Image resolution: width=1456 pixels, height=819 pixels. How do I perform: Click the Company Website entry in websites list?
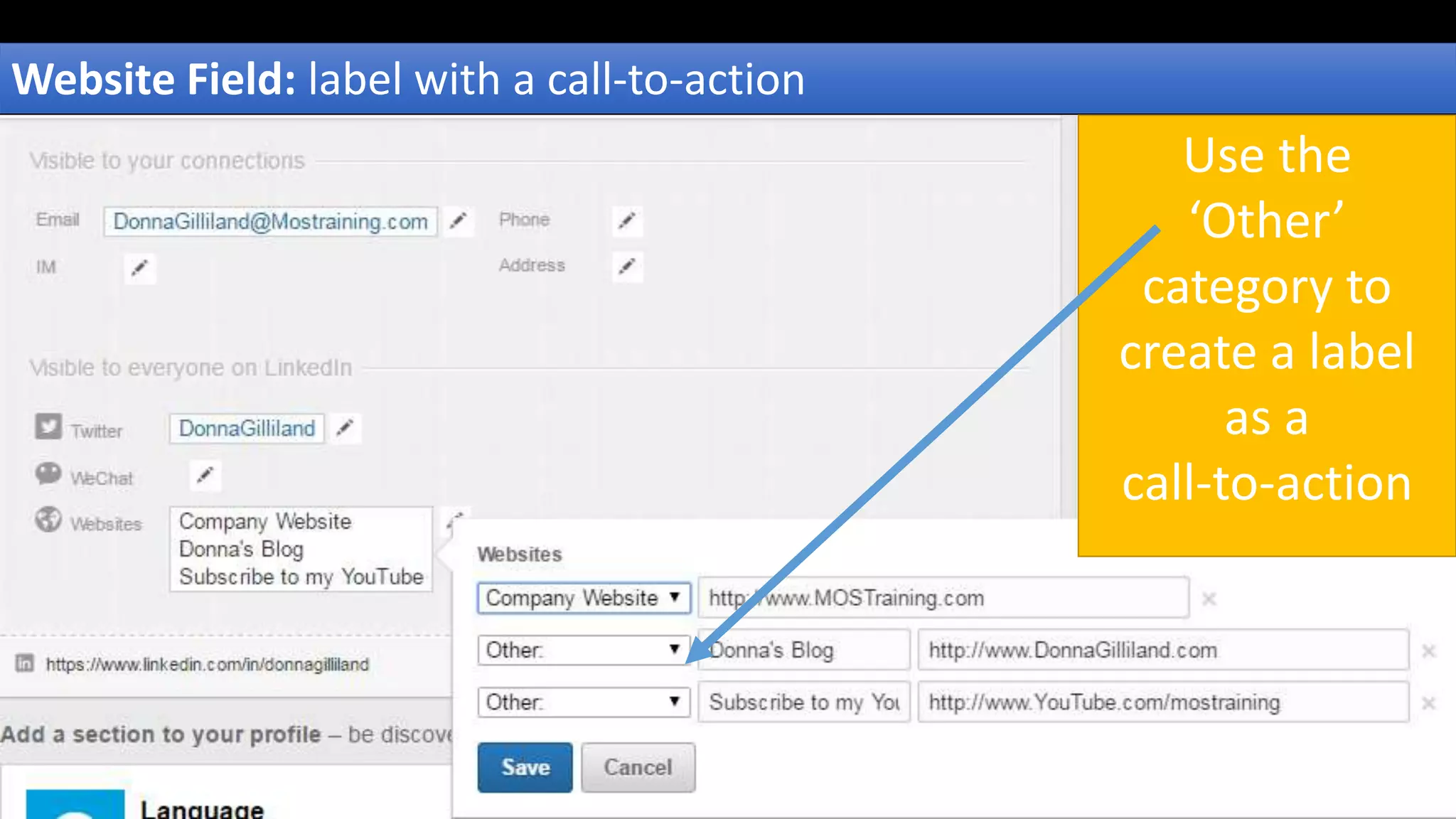(x=265, y=521)
